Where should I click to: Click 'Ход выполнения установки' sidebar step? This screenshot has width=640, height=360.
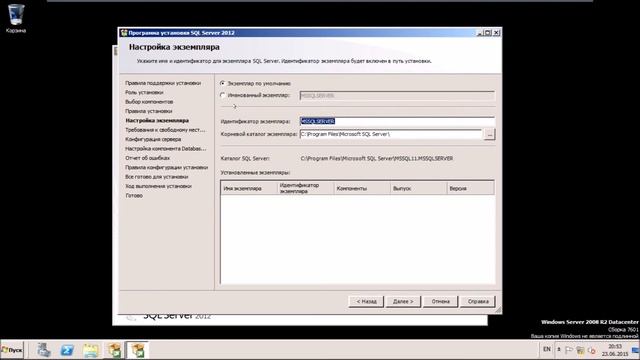(158, 186)
